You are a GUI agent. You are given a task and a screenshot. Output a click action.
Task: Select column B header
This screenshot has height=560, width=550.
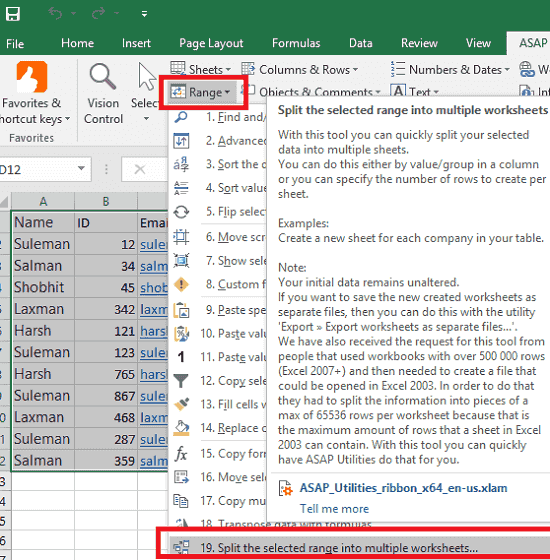click(x=106, y=201)
